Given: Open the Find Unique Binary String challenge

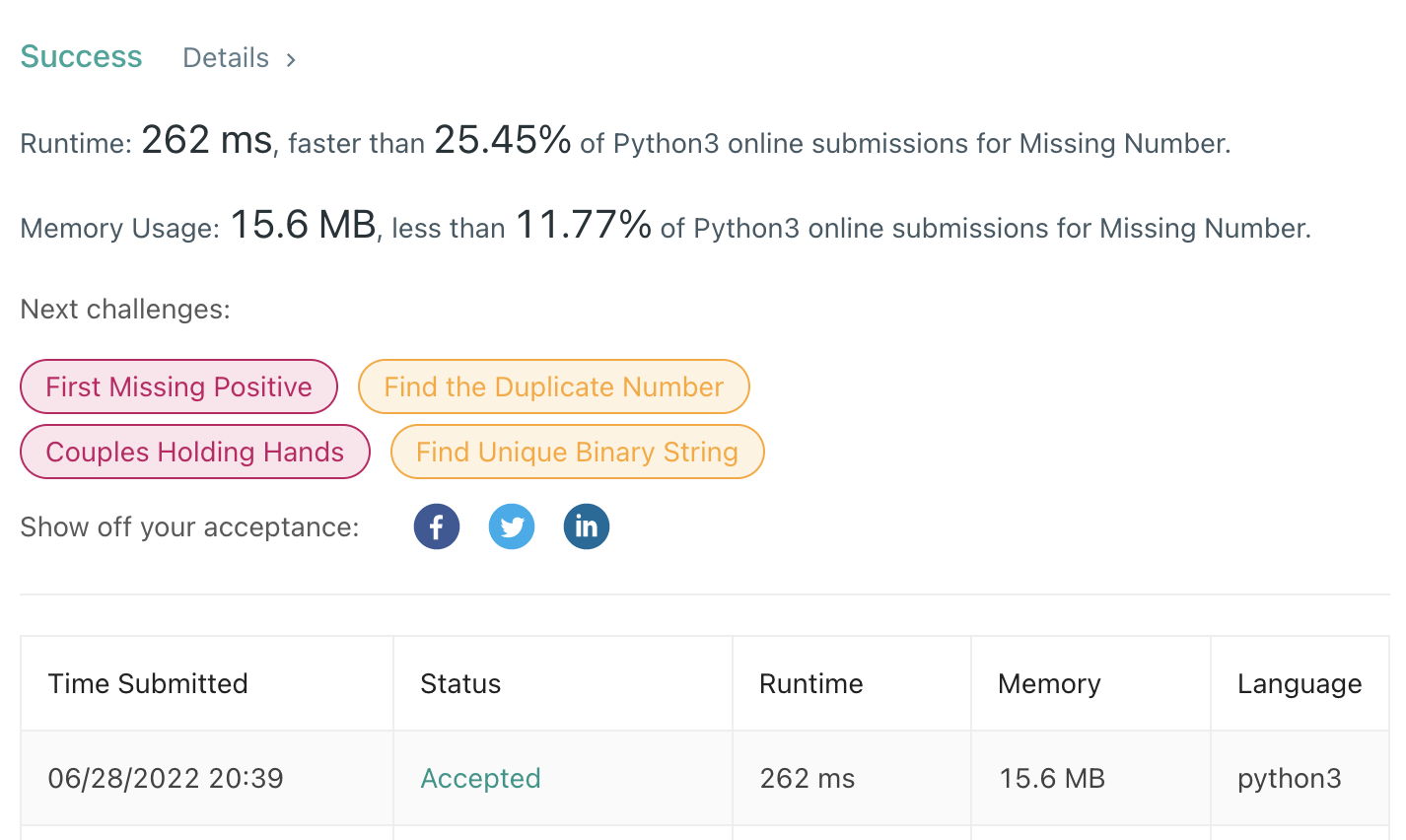Looking at the screenshot, I should pyautogui.click(x=577, y=452).
